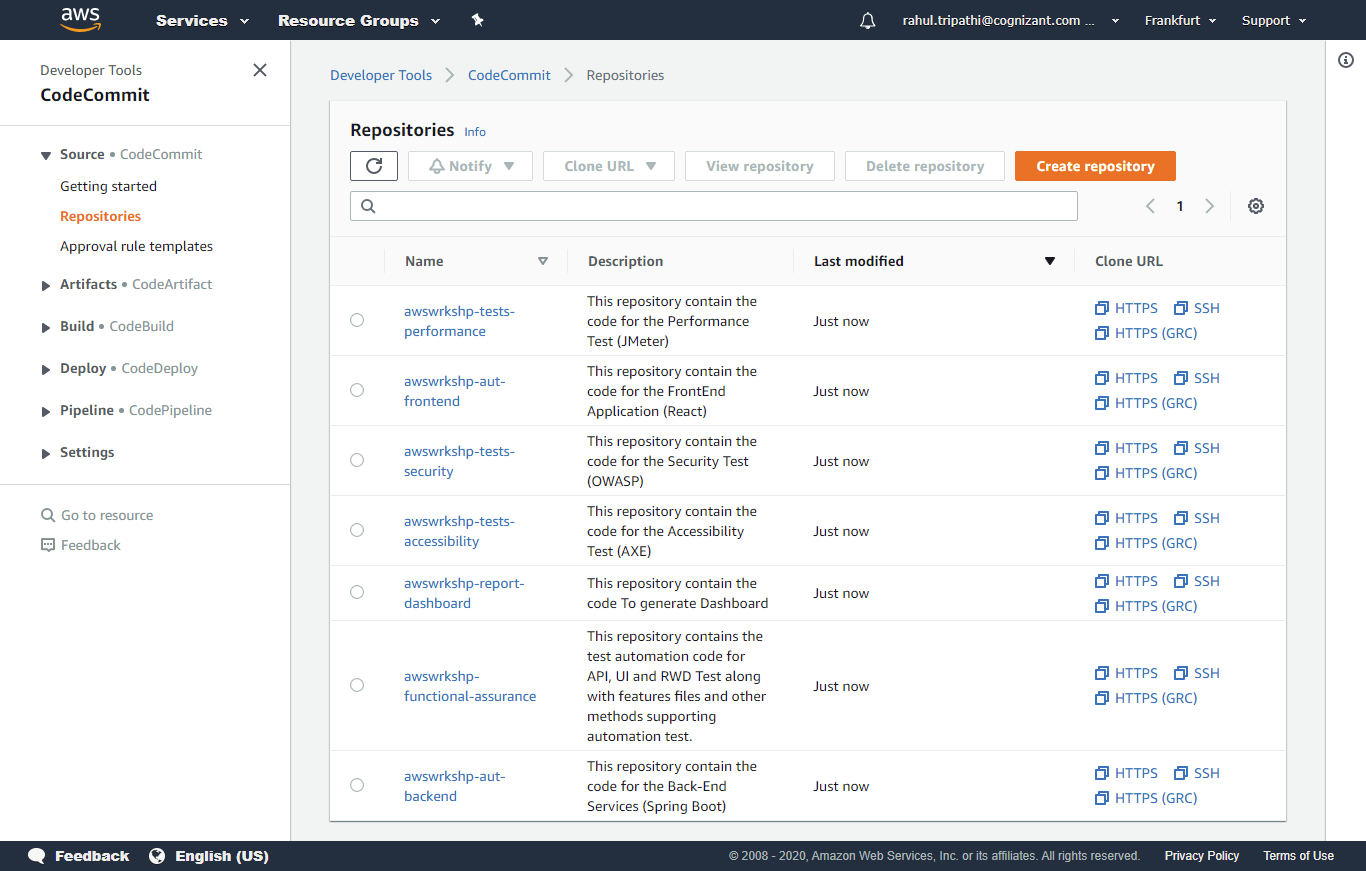Close the Developer Tools side panel
1366x871 pixels.
260,70
